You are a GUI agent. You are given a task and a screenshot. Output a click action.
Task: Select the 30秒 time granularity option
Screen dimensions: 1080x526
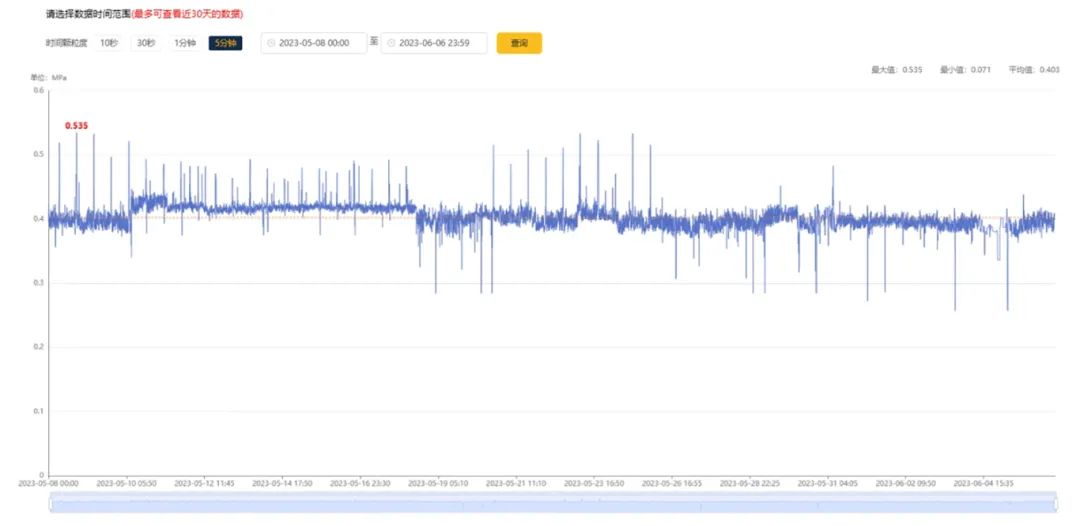(x=146, y=43)
